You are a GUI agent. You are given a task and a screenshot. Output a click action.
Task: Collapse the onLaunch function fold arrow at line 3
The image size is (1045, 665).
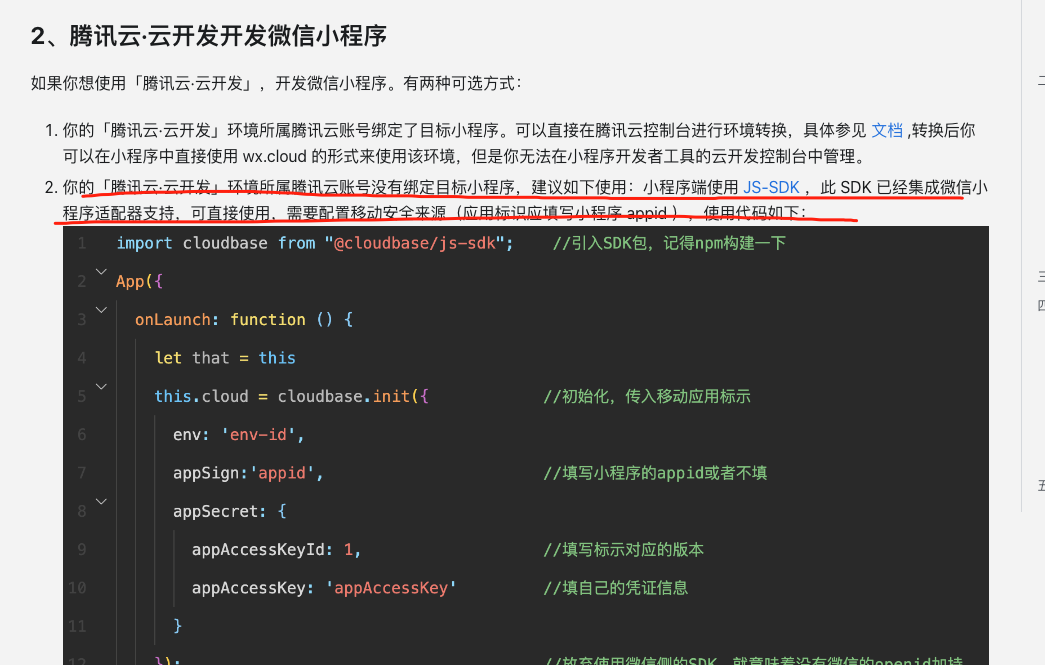coord(101,310)
